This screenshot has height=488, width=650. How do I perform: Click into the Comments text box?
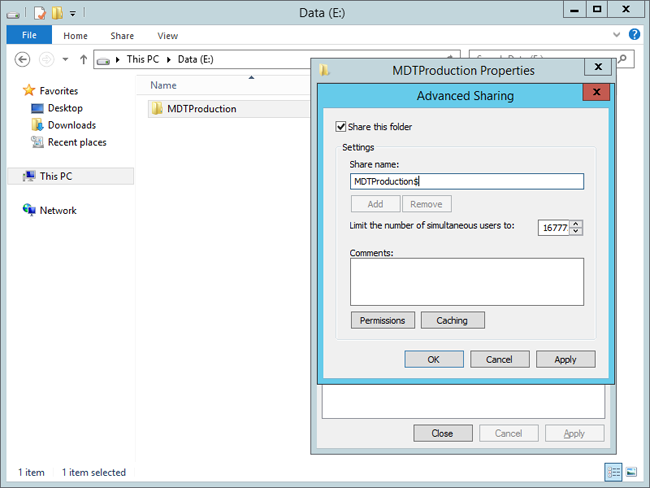click(x=466, y=281)
